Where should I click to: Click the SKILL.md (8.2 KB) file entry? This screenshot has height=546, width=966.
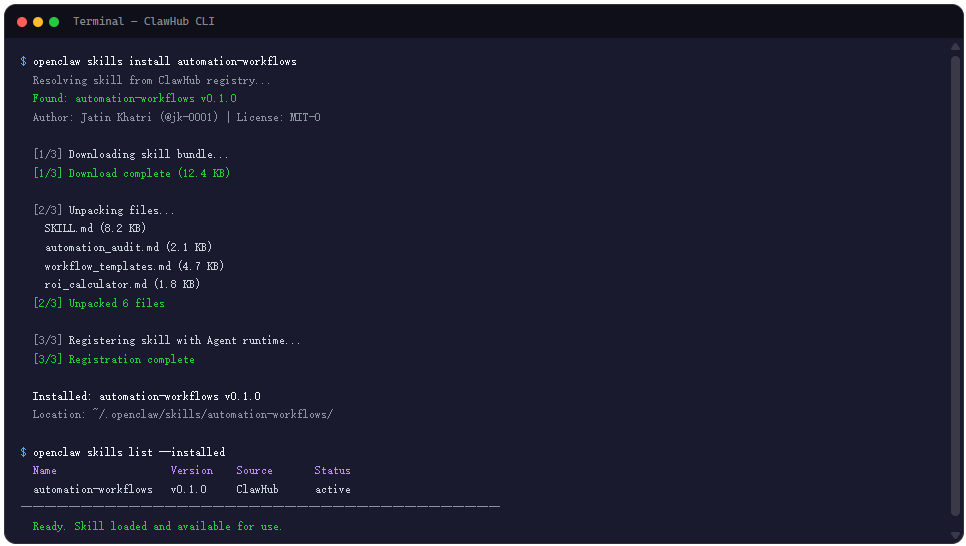pos(95,229)
